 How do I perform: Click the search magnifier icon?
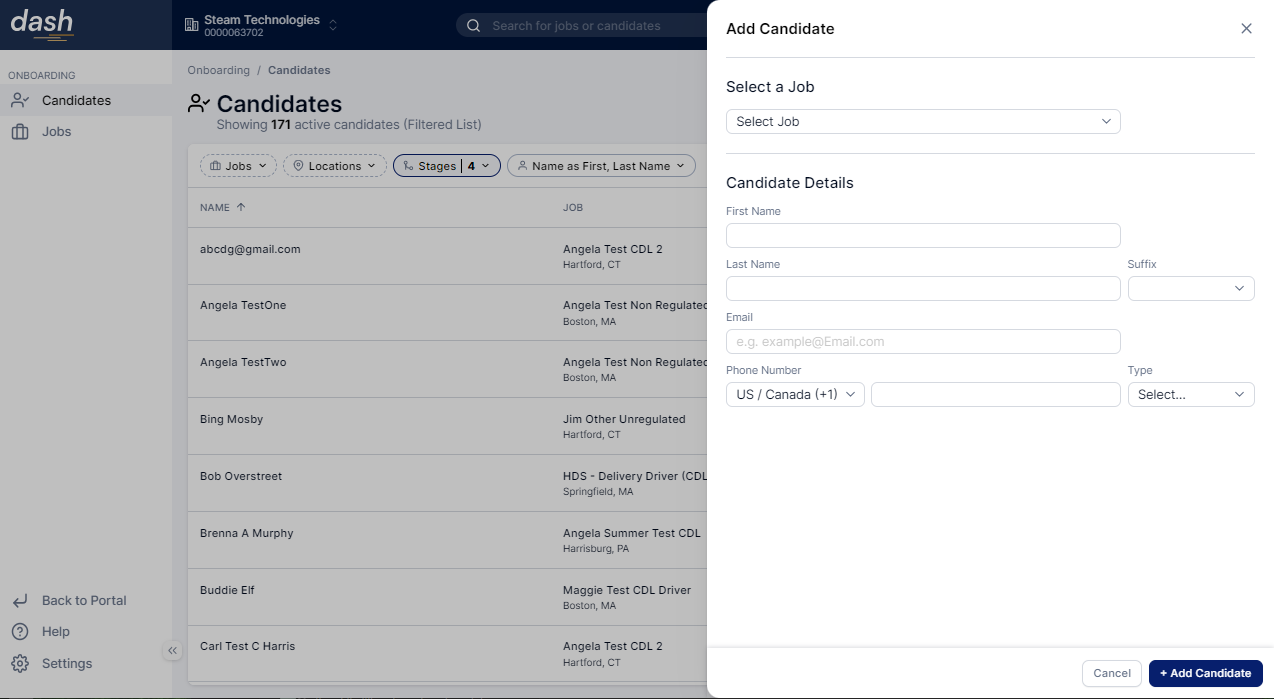474,26
